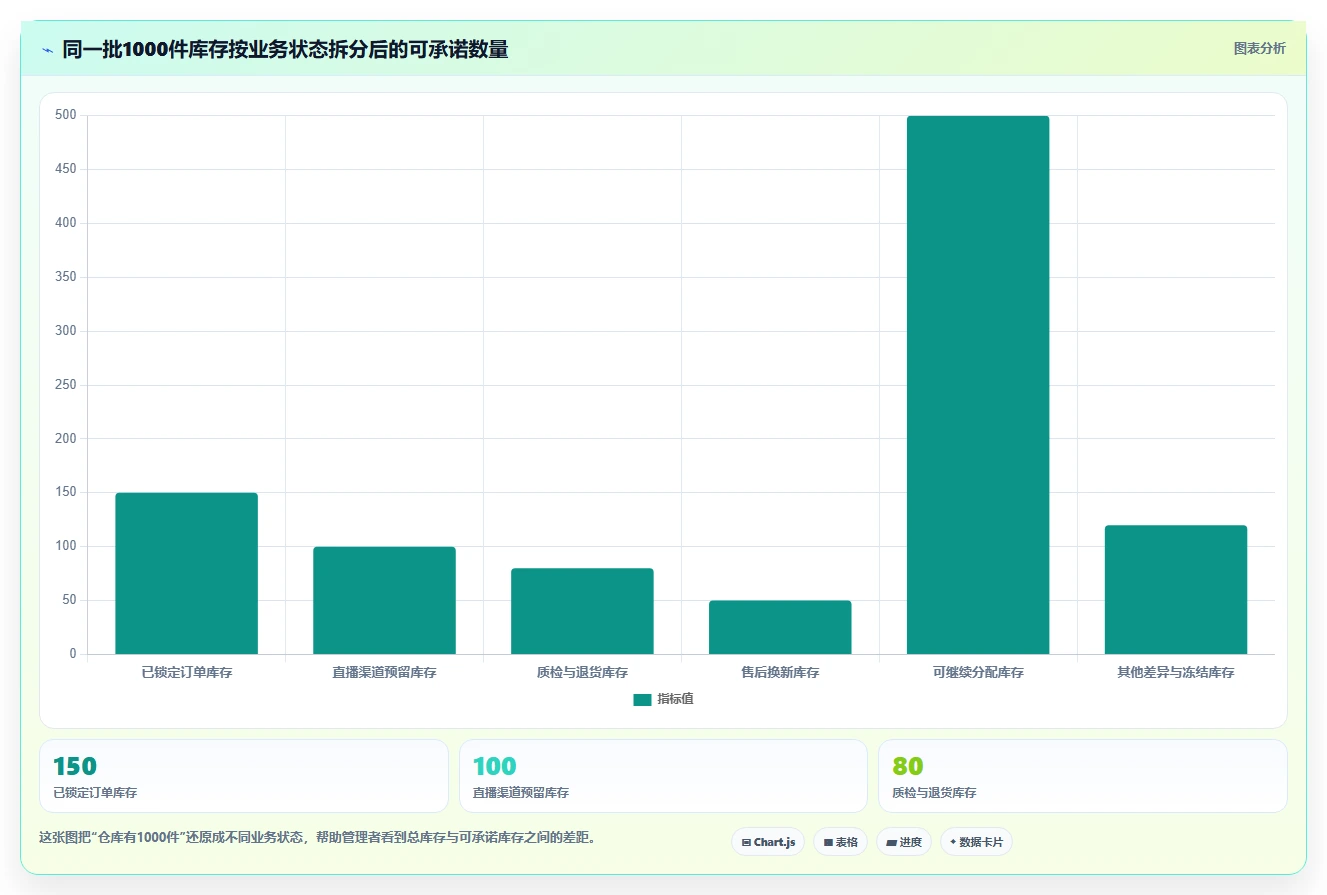This screenshot has width=1327, height=895.
Task: Click the x-axis label 其他差异与冻结库存
Action: tap(1176, 673)
